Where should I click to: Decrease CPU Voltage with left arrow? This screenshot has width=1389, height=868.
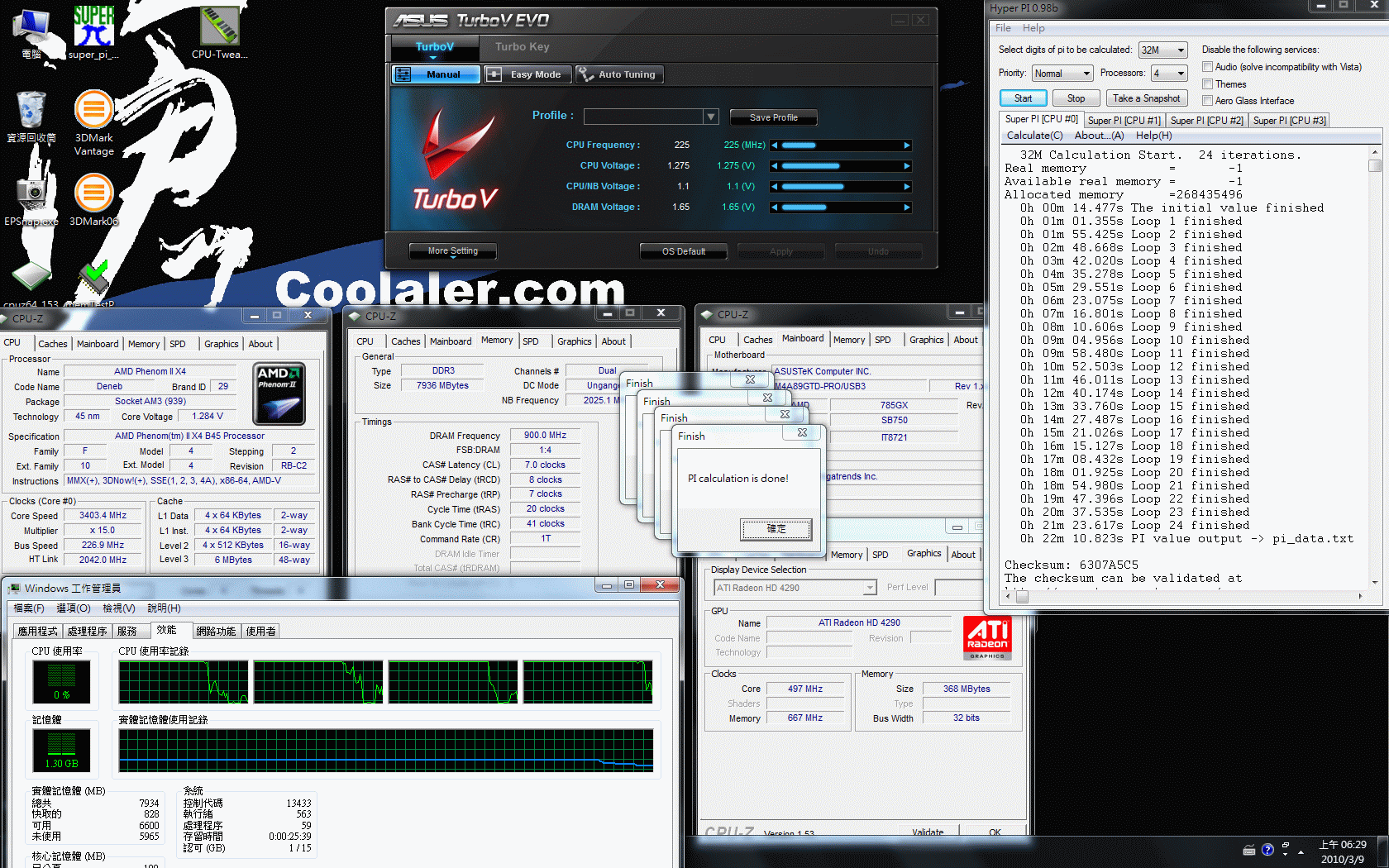[775, 166]
